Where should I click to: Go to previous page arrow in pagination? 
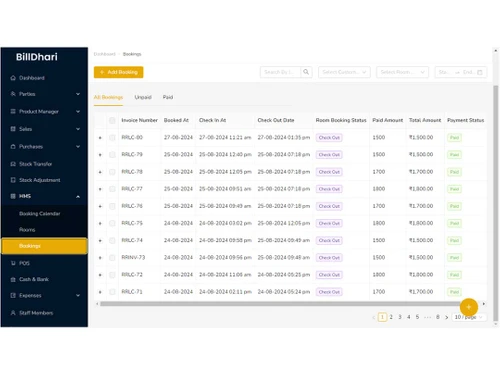[373, 317]
